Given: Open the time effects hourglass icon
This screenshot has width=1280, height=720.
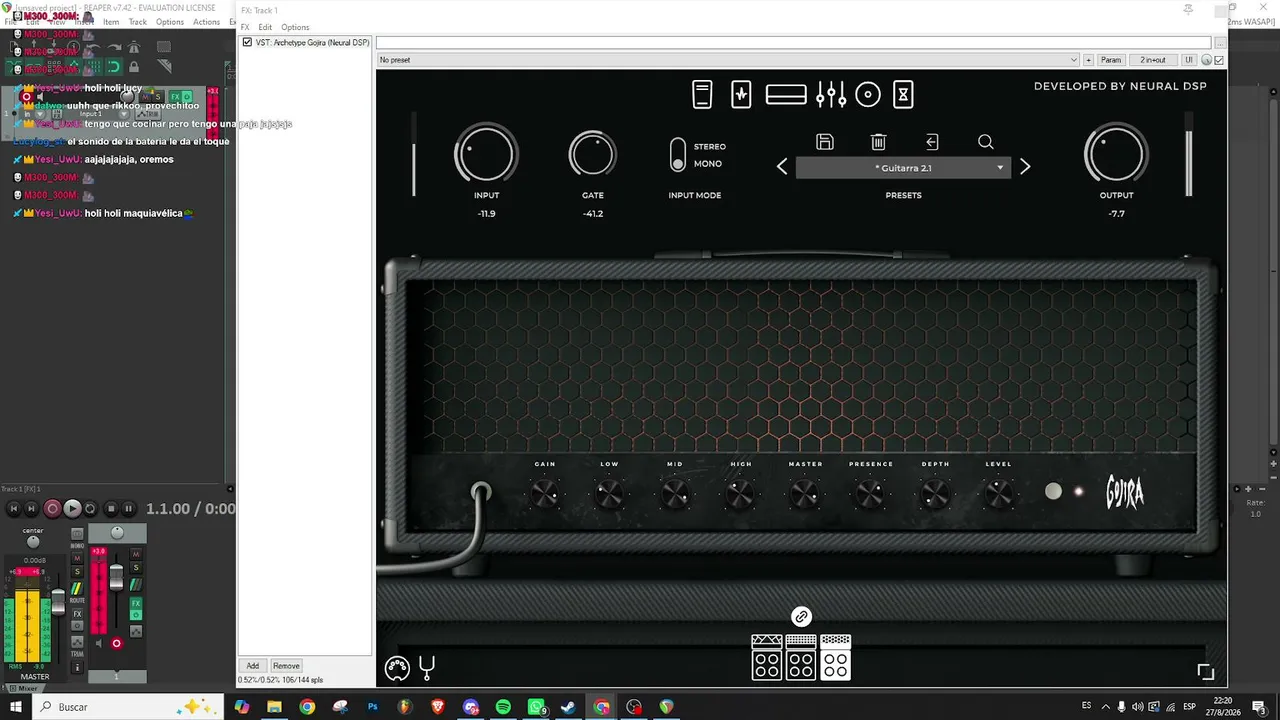Looking at the screenshot, I should 903,94.
